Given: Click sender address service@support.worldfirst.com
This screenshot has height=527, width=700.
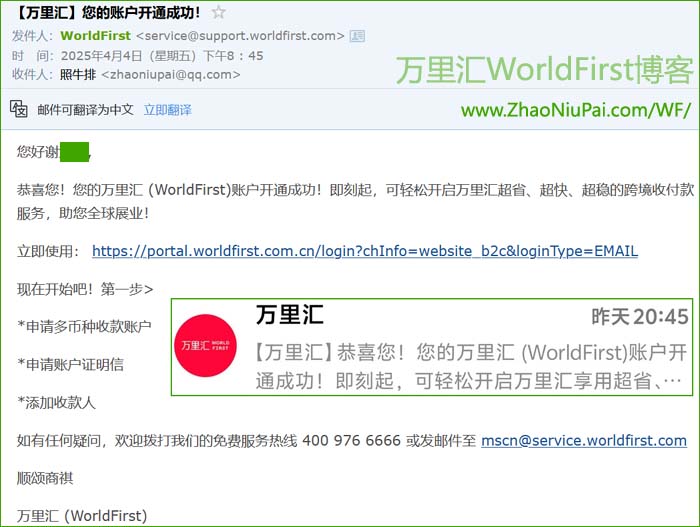Looking at the screenshot, I should pos(240,36).
